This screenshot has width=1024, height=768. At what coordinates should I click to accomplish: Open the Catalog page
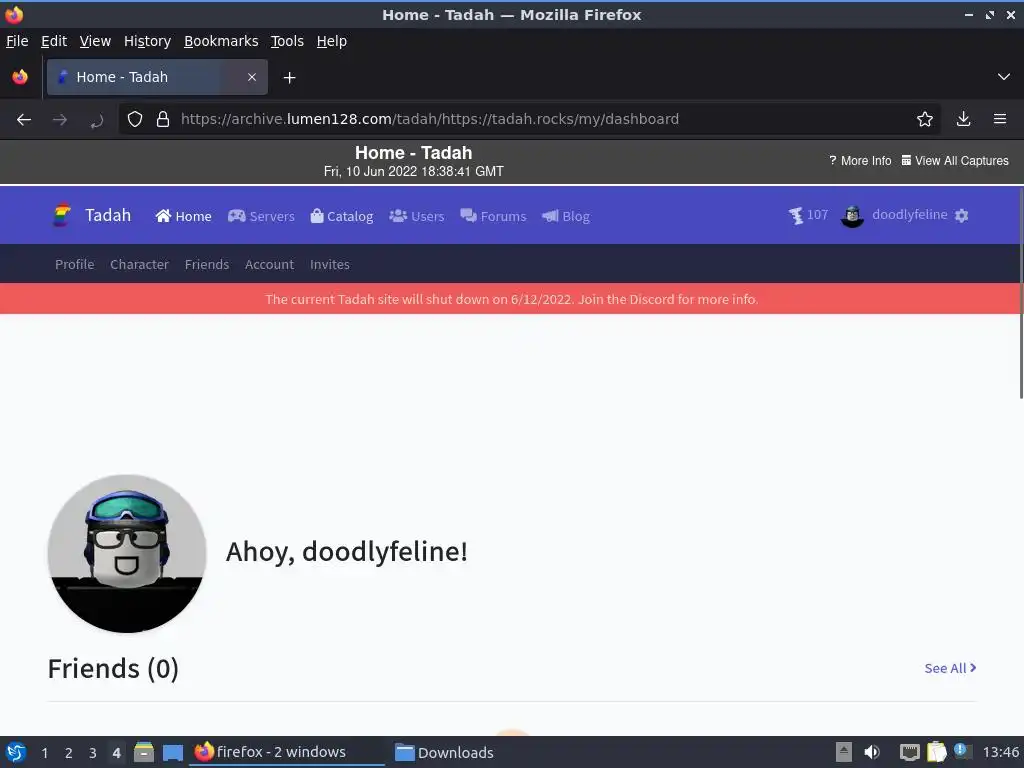342,216
